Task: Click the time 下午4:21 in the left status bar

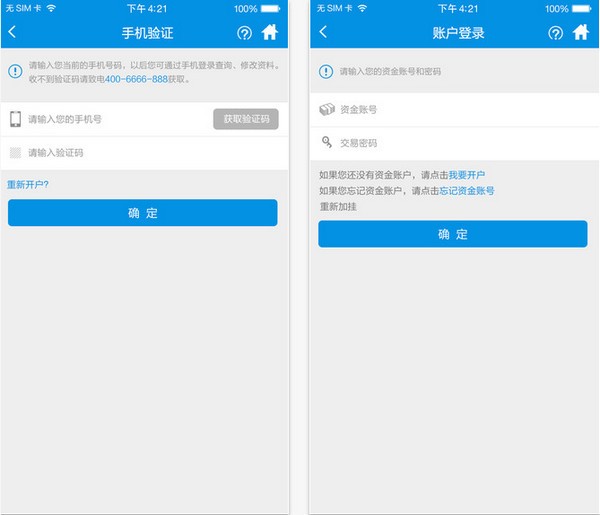Action: (x=147, y=8)
